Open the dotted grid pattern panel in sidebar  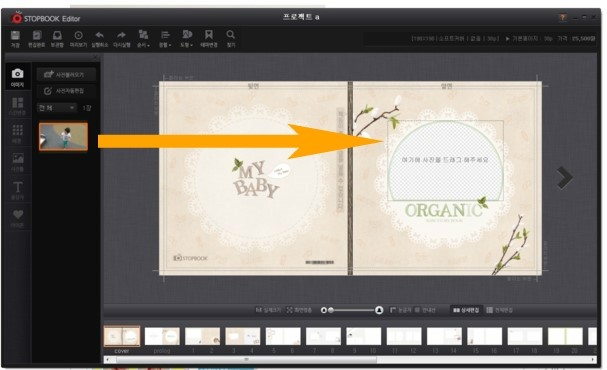click(17, 134)
